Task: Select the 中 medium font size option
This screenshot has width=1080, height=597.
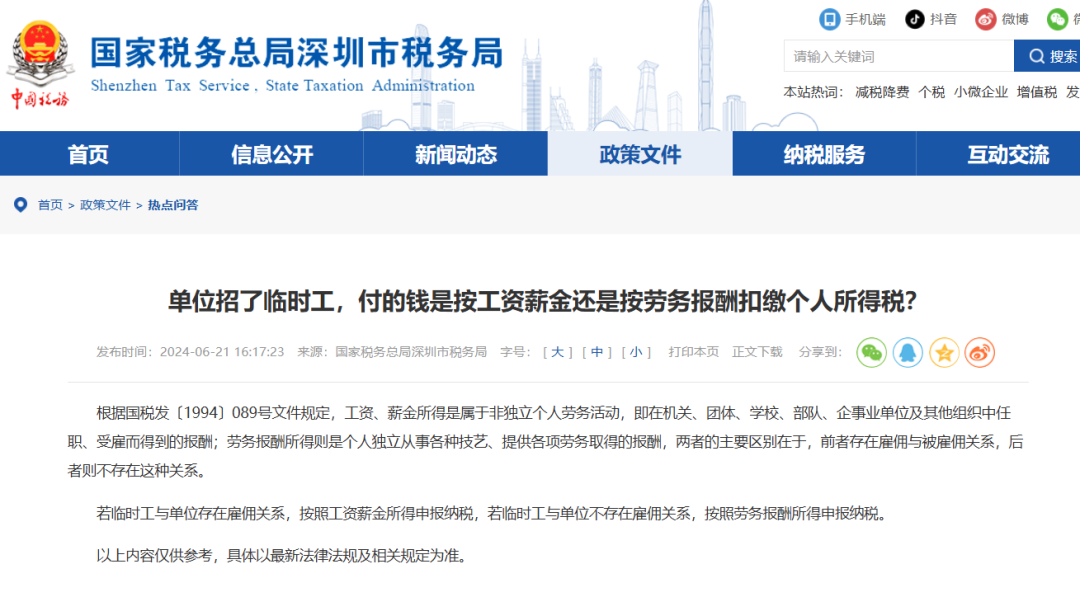Action: pyautogui.click(x=596, y=351)
